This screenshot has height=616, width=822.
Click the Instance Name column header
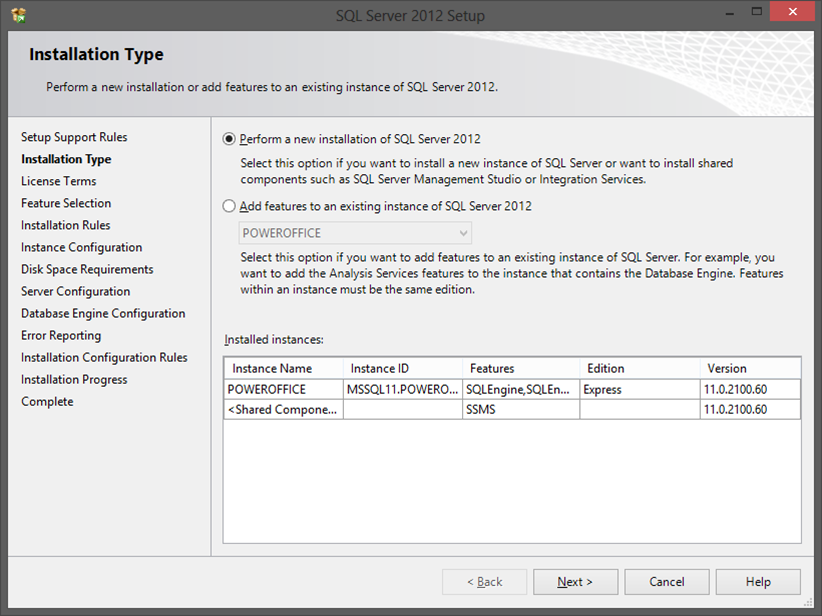click(x=284, y=369)
